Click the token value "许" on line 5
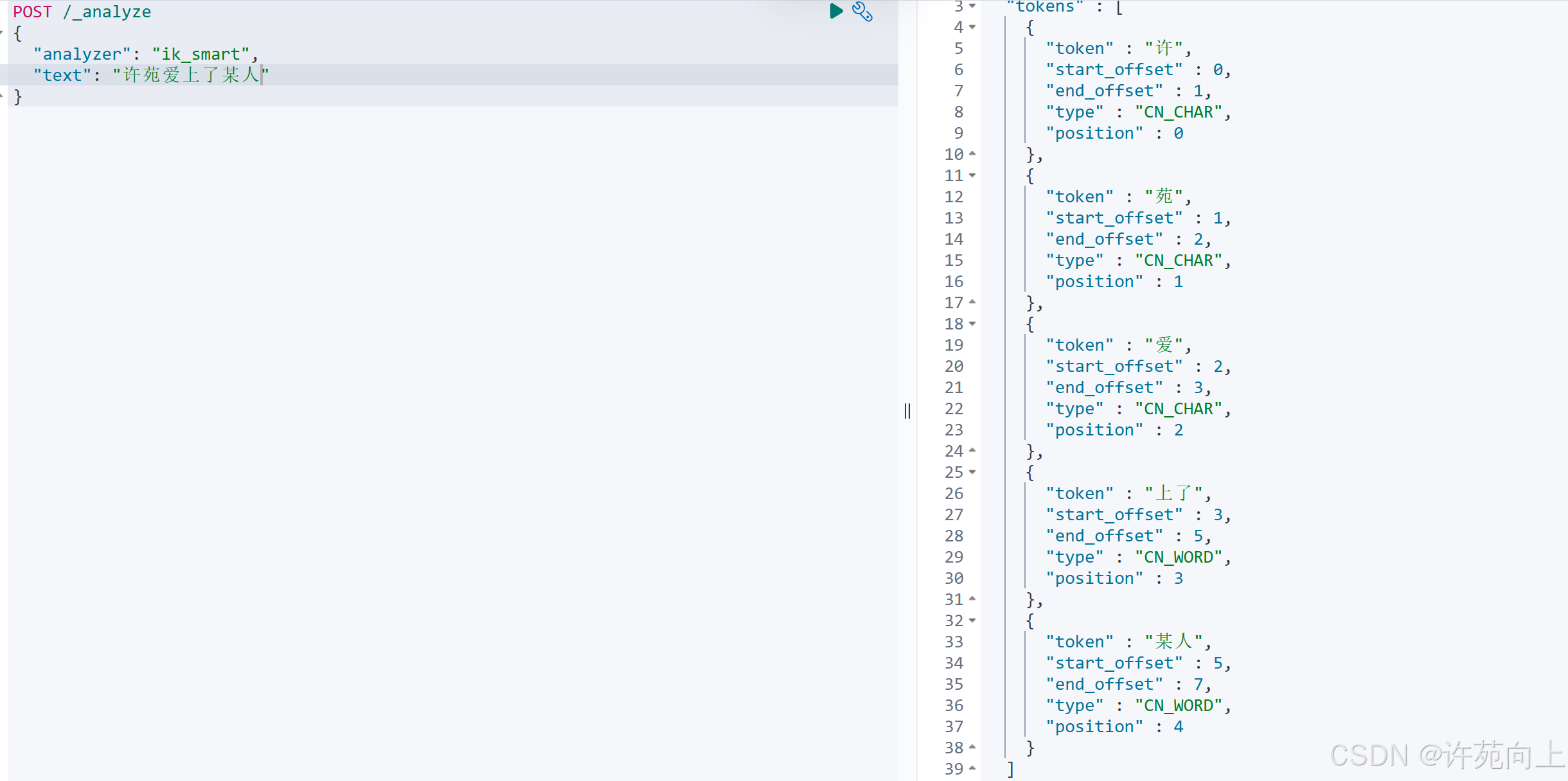This screenshot has height=781, width=1568. (x=1164, y=48)
